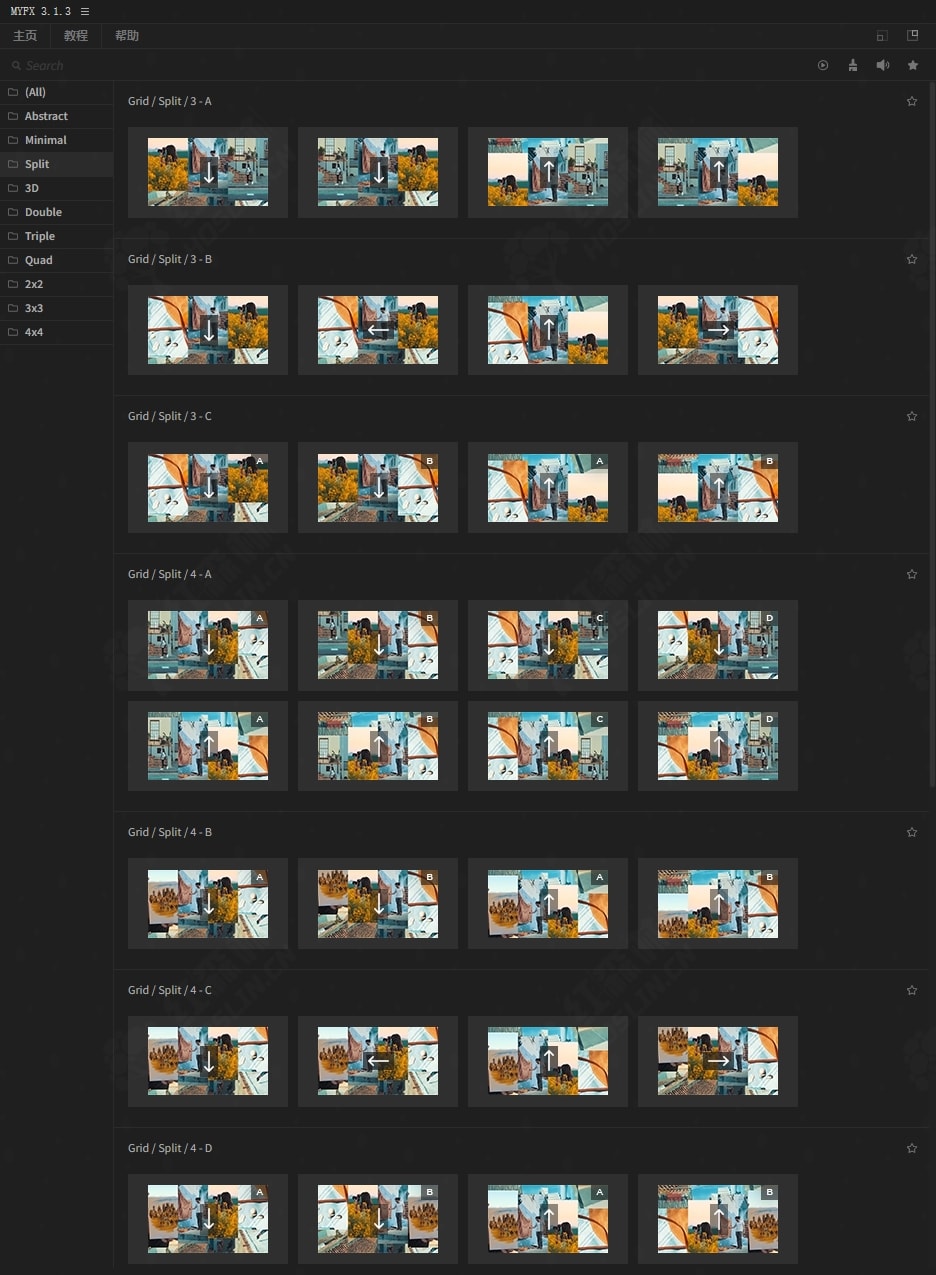Favorite Grid / Split / 3 - C with its star

pyautogui.click(x=912, y=416)
